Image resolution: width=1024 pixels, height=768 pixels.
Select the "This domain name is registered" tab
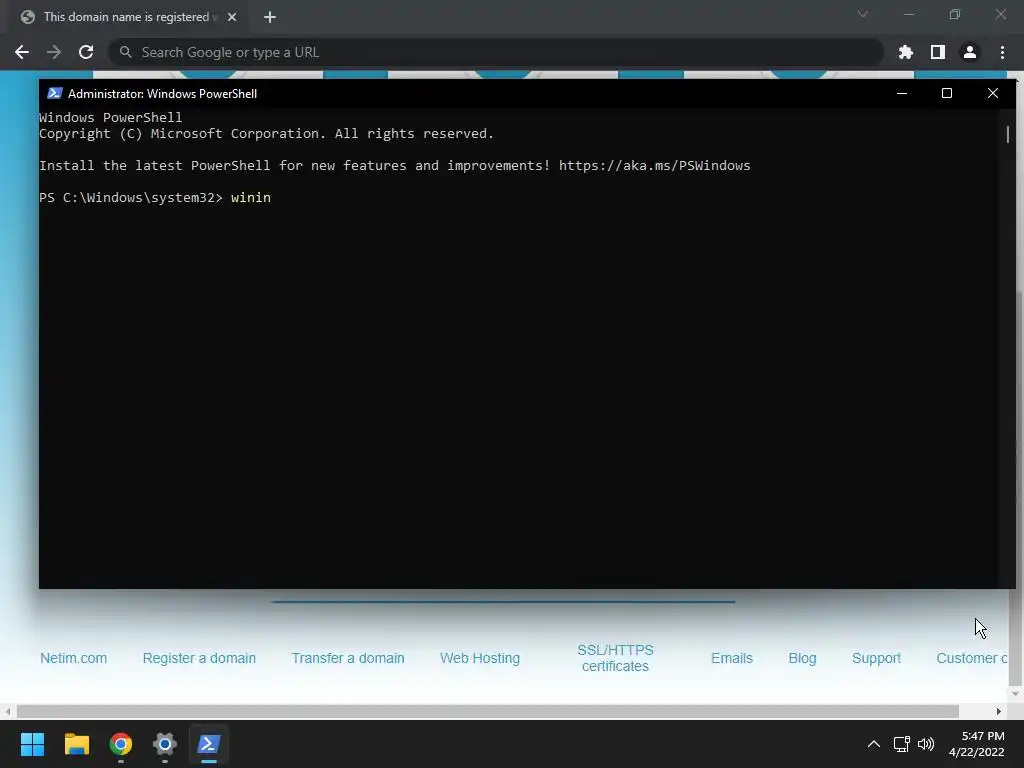[x=127, y=17]
